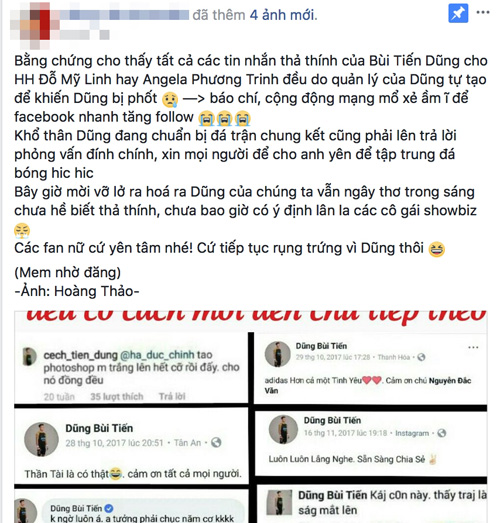The height and width of the screenshot is (523, 500).
Task: Click the blue verified badge beside Dũng Bùi Tiến
Action: coord(109,508)
